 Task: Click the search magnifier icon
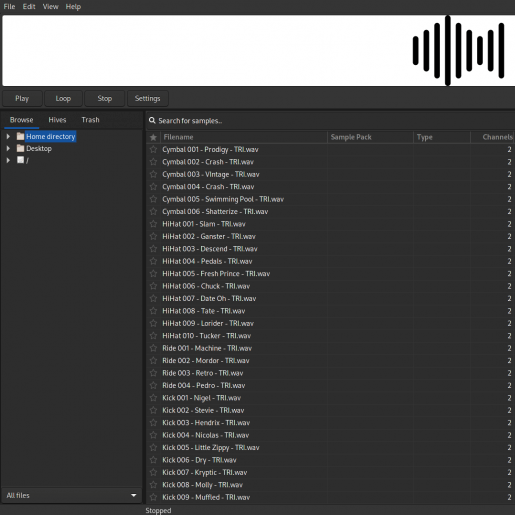(x=152, y=120)
